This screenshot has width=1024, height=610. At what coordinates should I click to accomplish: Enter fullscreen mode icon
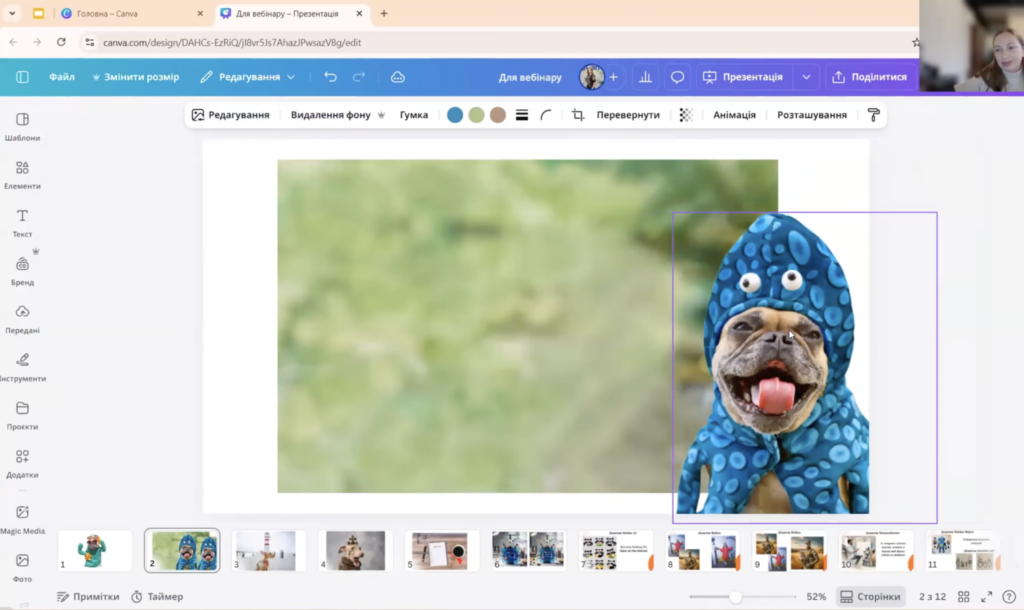987,597
